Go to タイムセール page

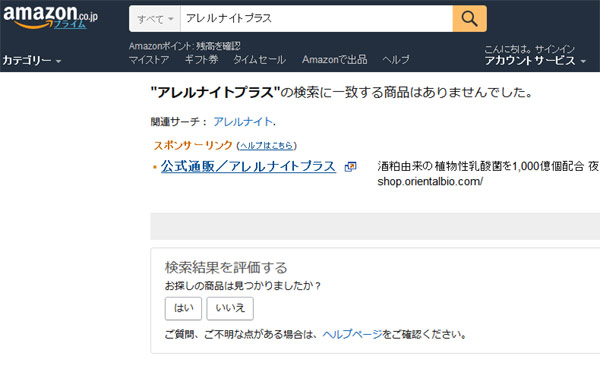click(x=259, y=59)
